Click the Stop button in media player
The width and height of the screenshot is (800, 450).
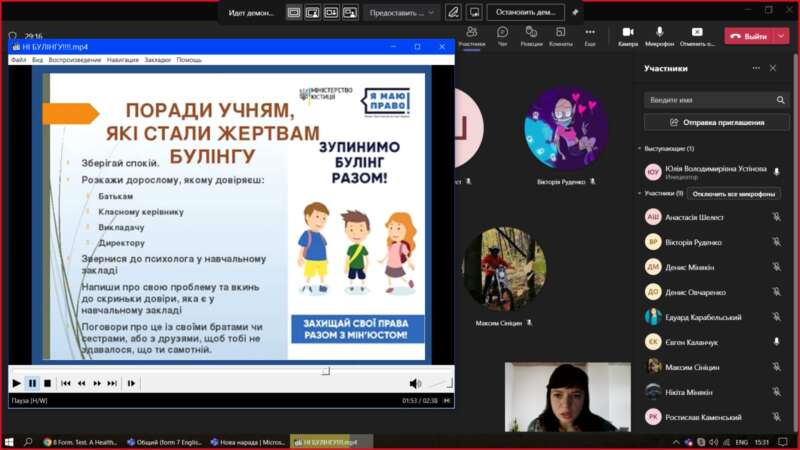point(47,383)
